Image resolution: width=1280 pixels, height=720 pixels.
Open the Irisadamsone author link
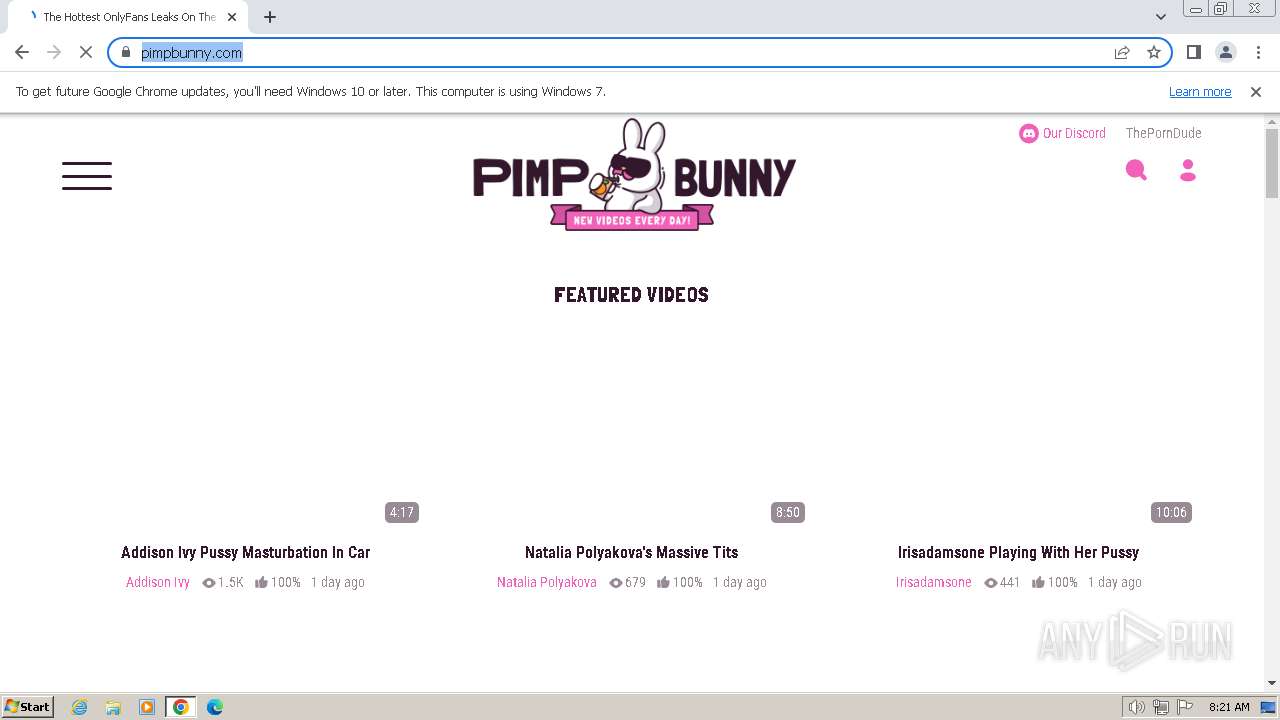tap(934, 582)
